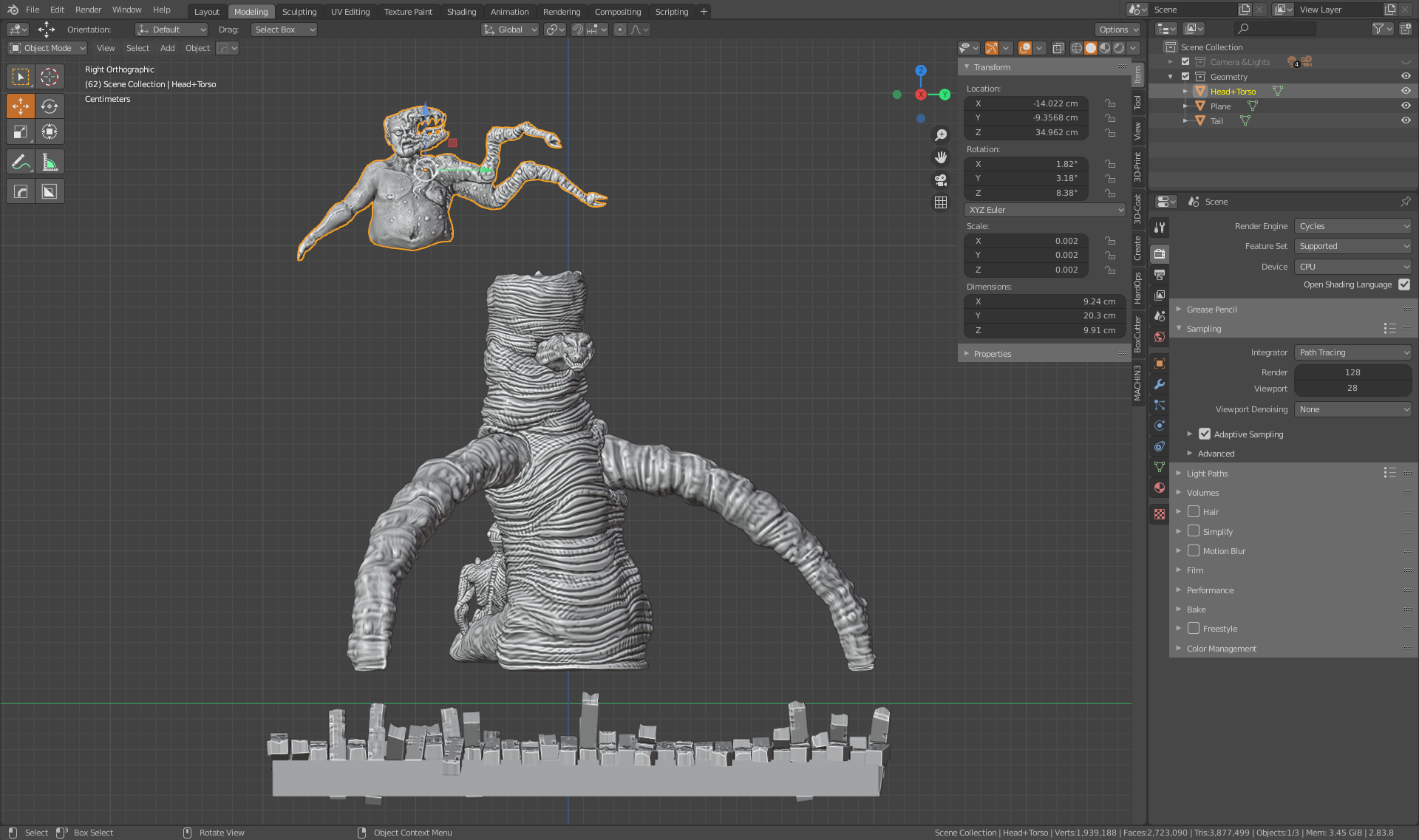Open the XYZ Euler rotation mode dropdown
1419x840 pixels.
click(1044, 210)
